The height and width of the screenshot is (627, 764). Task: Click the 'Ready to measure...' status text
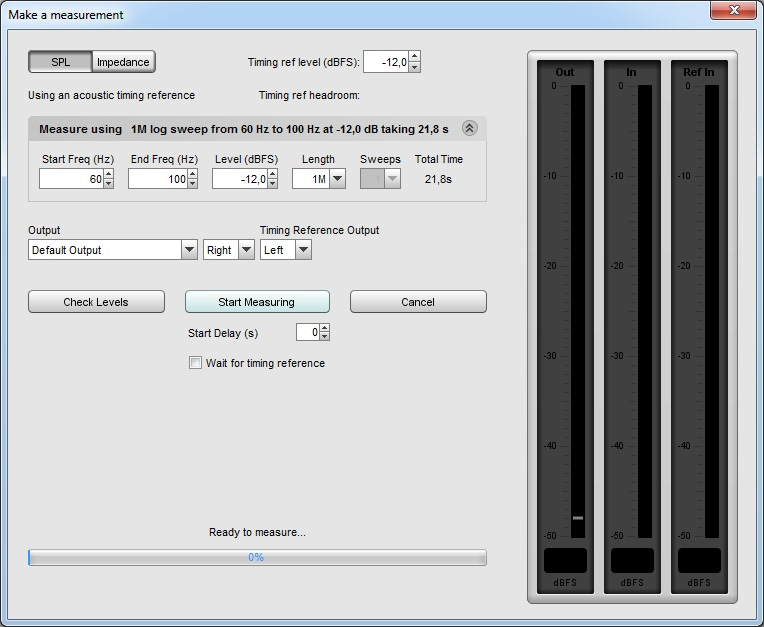click(x=257, y=532)
